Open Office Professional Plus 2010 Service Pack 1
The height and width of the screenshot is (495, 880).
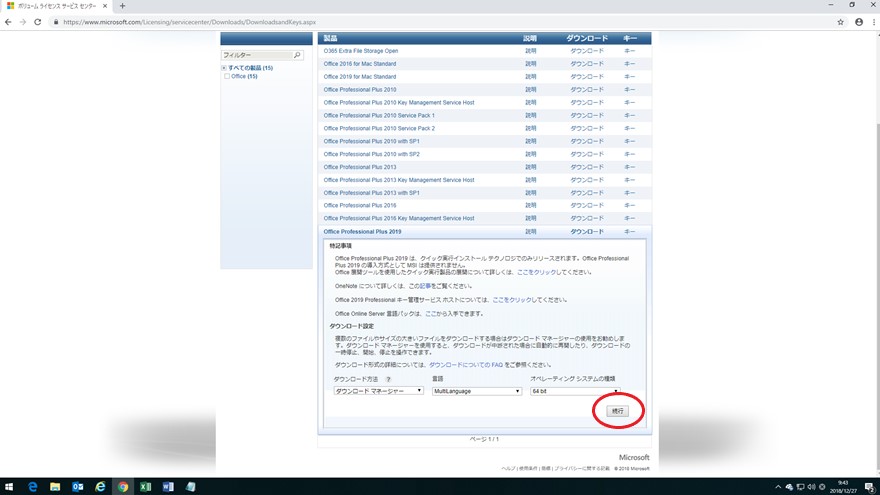click(379, 115)
